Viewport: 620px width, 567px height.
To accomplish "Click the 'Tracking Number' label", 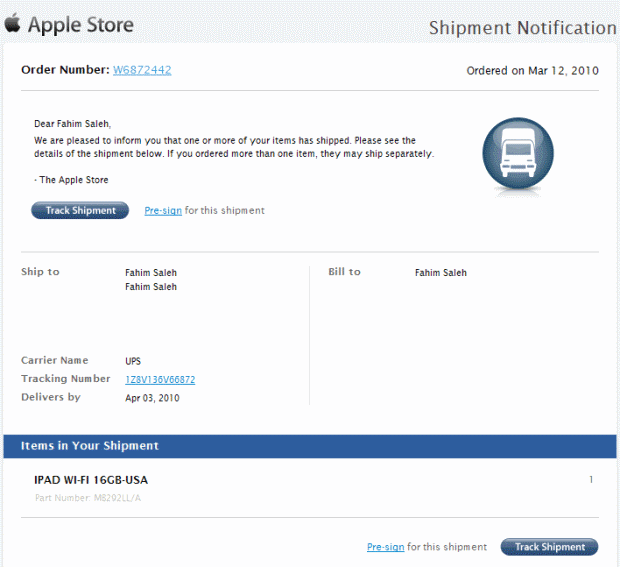I will [66, 379].
